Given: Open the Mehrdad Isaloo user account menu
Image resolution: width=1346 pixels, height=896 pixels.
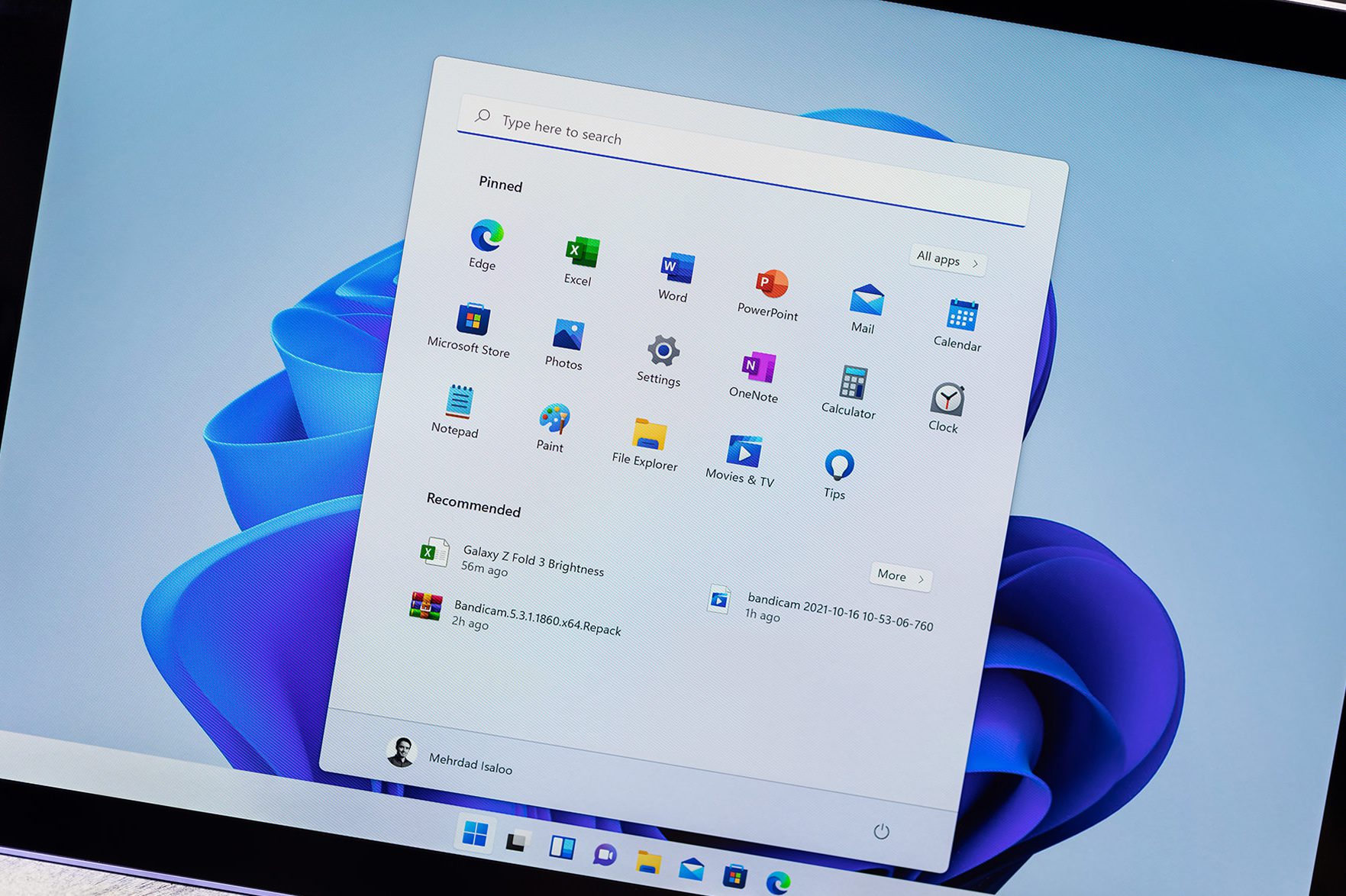Looking at the screenshot, I should point(450,756).
